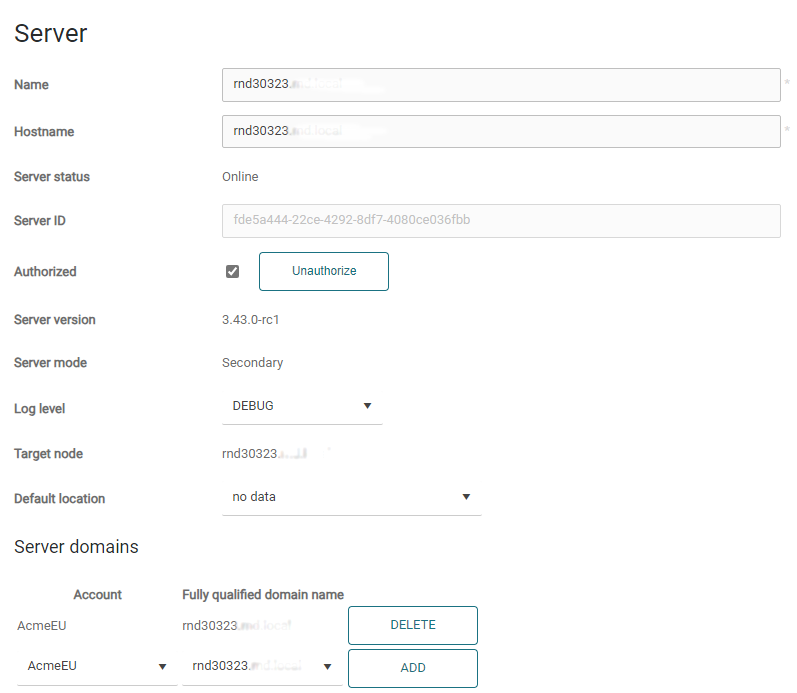The height and width of the screenshot is (693, 797).
Task: Select the AcmeEU account cell in table
Action: [x=41, y=626]
